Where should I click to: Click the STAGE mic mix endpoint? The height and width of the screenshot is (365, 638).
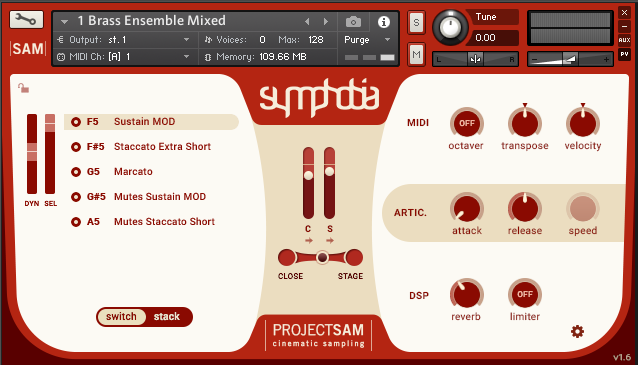coord(354,258)
